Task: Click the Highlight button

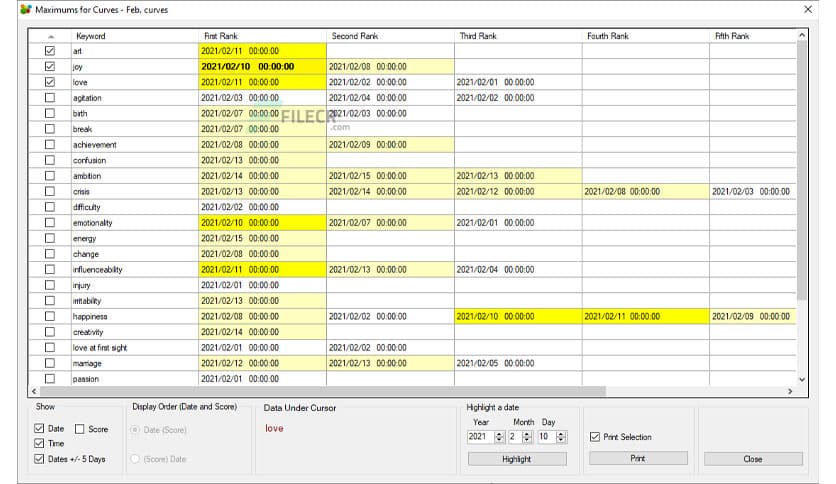Action: [x=517, y=459]
